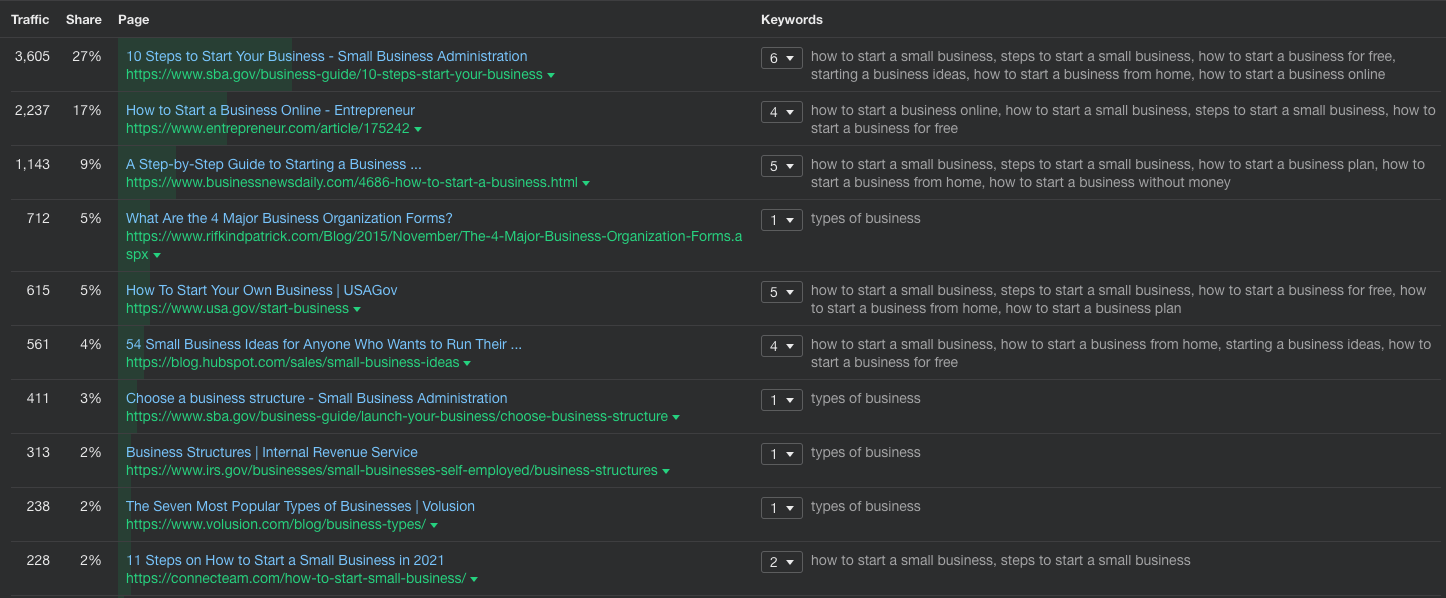
Task: Expand keywords dropdown for IRS Business Structures row
Action: pyautogui.click(x=781, y=454)
